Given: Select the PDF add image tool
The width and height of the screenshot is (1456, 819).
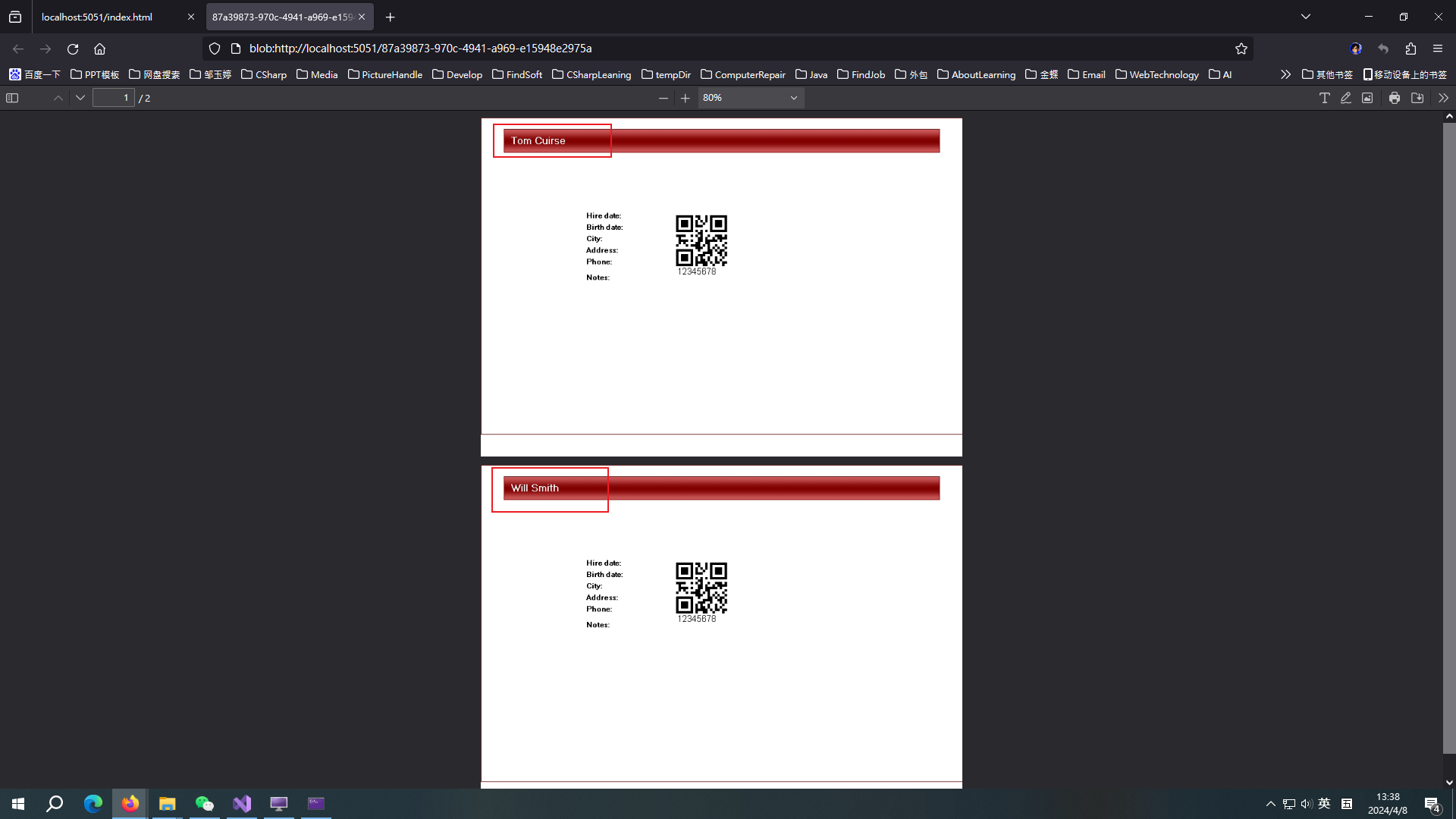Looking at the screenshot, I should tap(1367, 98).
